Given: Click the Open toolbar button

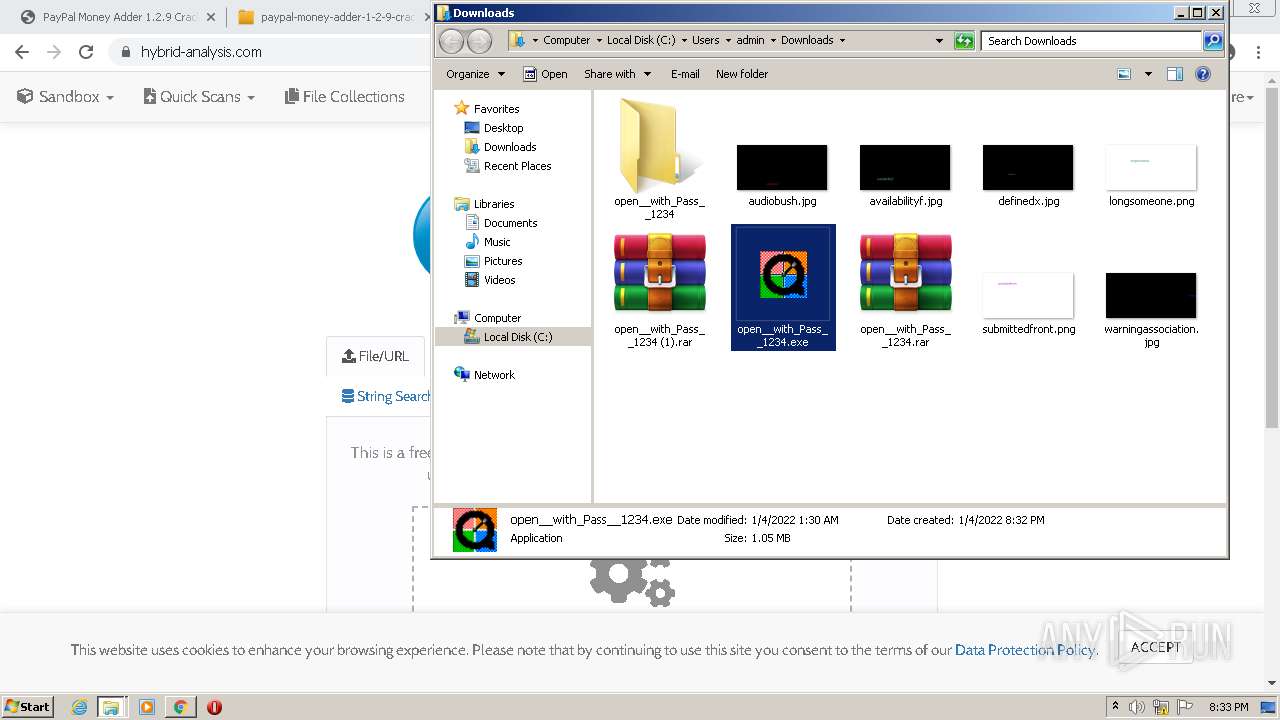Looking at the screenshot, I should click(x=546, y=74).
